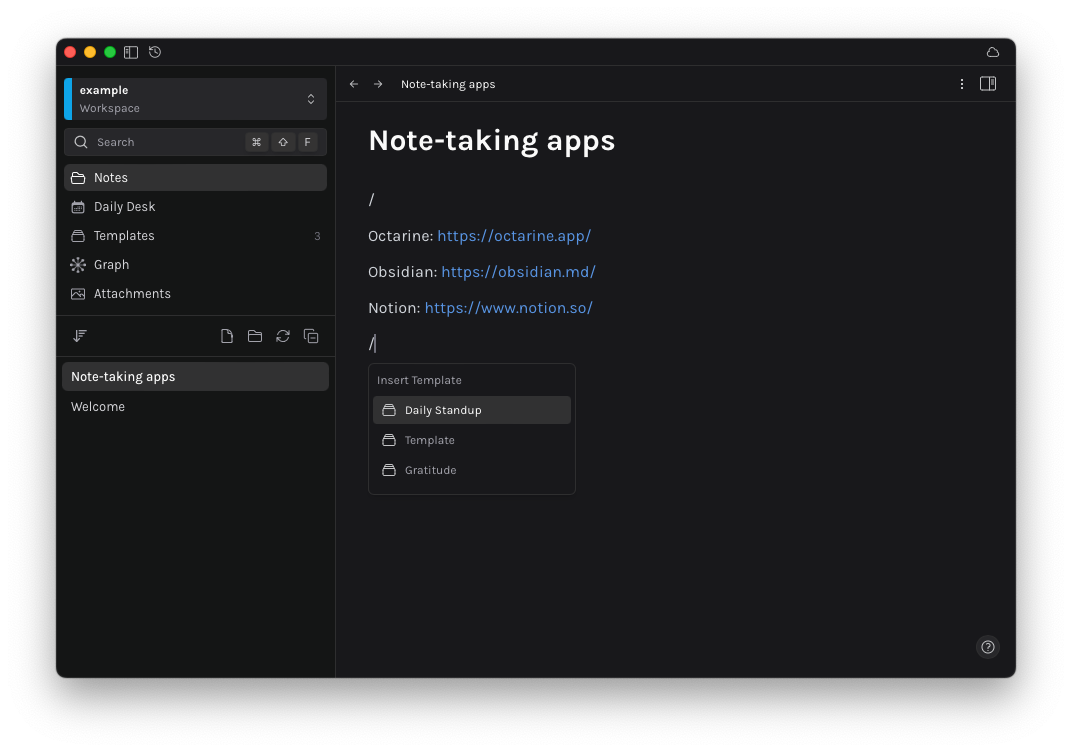Image resolution: width=1072 pixels, height=752 pixels.
Task: Open the three-dot options menu
Action: [x=962, y=84]
